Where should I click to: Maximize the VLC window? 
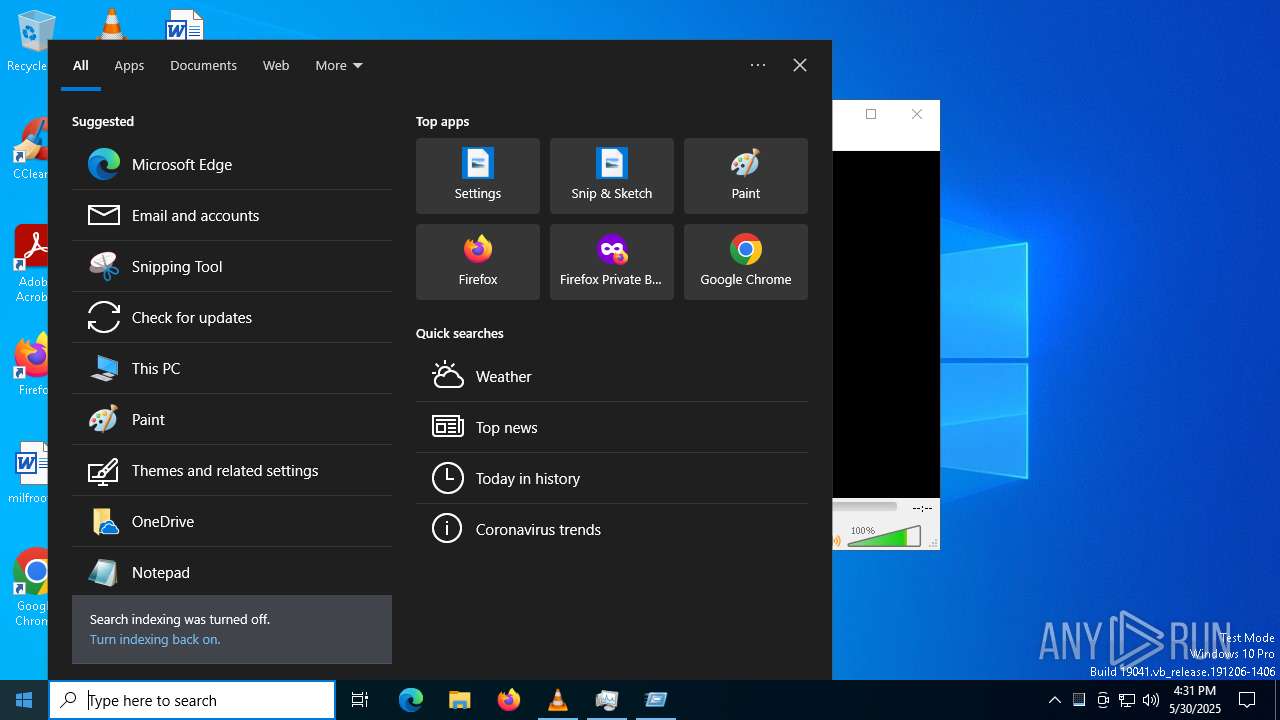pyautogui.click(x=871, y=114)
